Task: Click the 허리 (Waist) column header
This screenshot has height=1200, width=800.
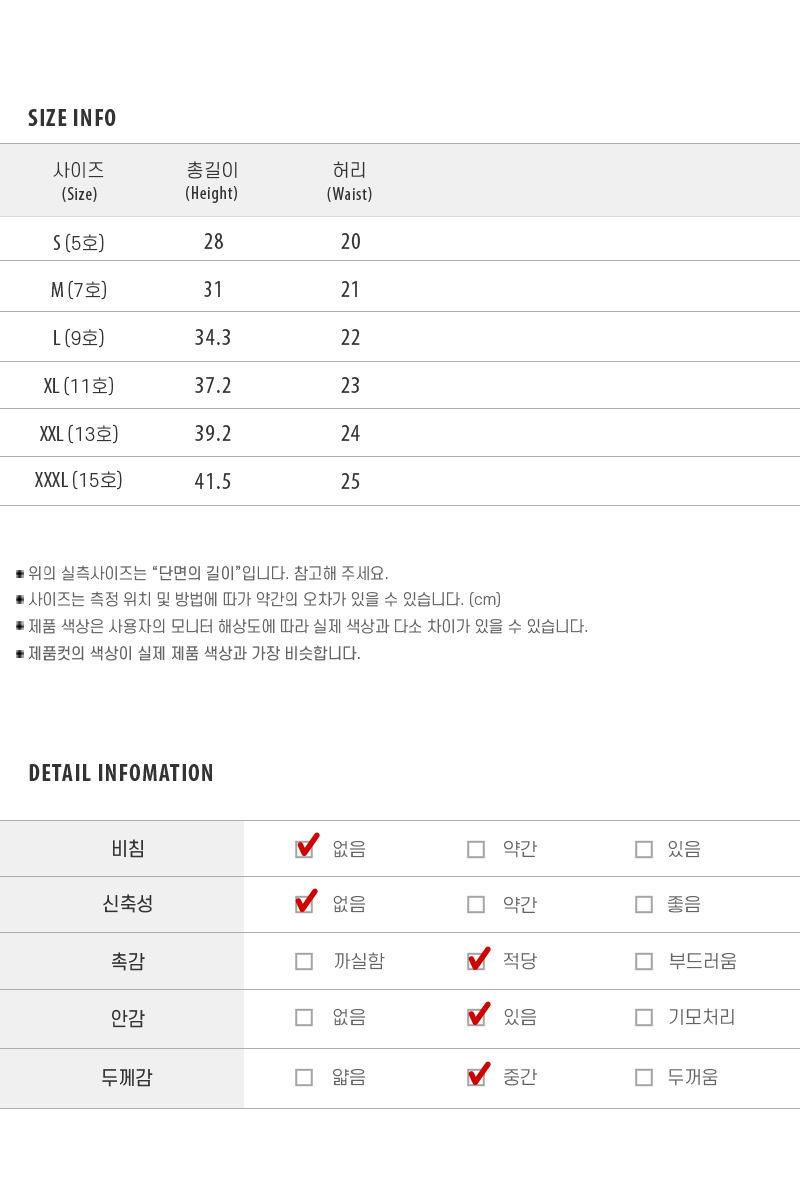Action: click(349, 181)
